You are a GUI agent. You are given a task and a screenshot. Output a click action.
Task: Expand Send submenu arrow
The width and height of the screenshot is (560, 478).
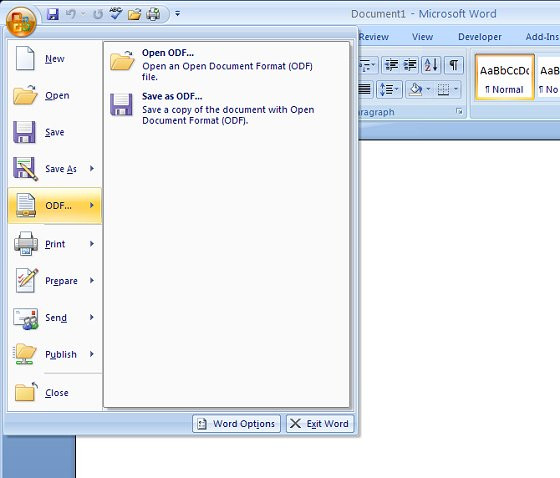point(92,318)
